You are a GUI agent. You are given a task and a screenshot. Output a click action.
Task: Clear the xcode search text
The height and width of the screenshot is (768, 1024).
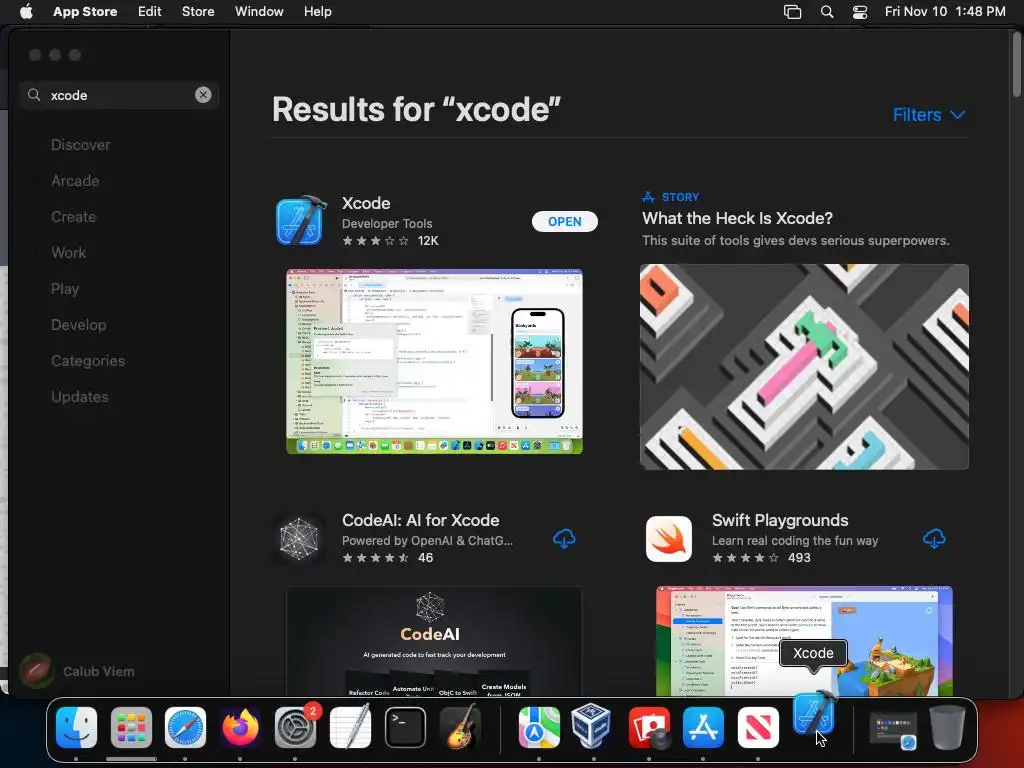[x=203, y=95]
